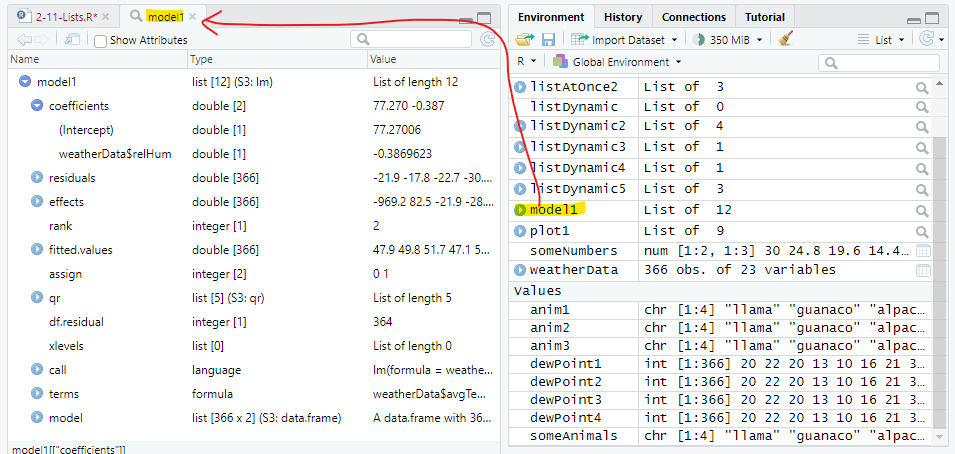Maximize the source viewer pane
The height and width of the screenshot is (454, 955).
[x=484, y=18]
